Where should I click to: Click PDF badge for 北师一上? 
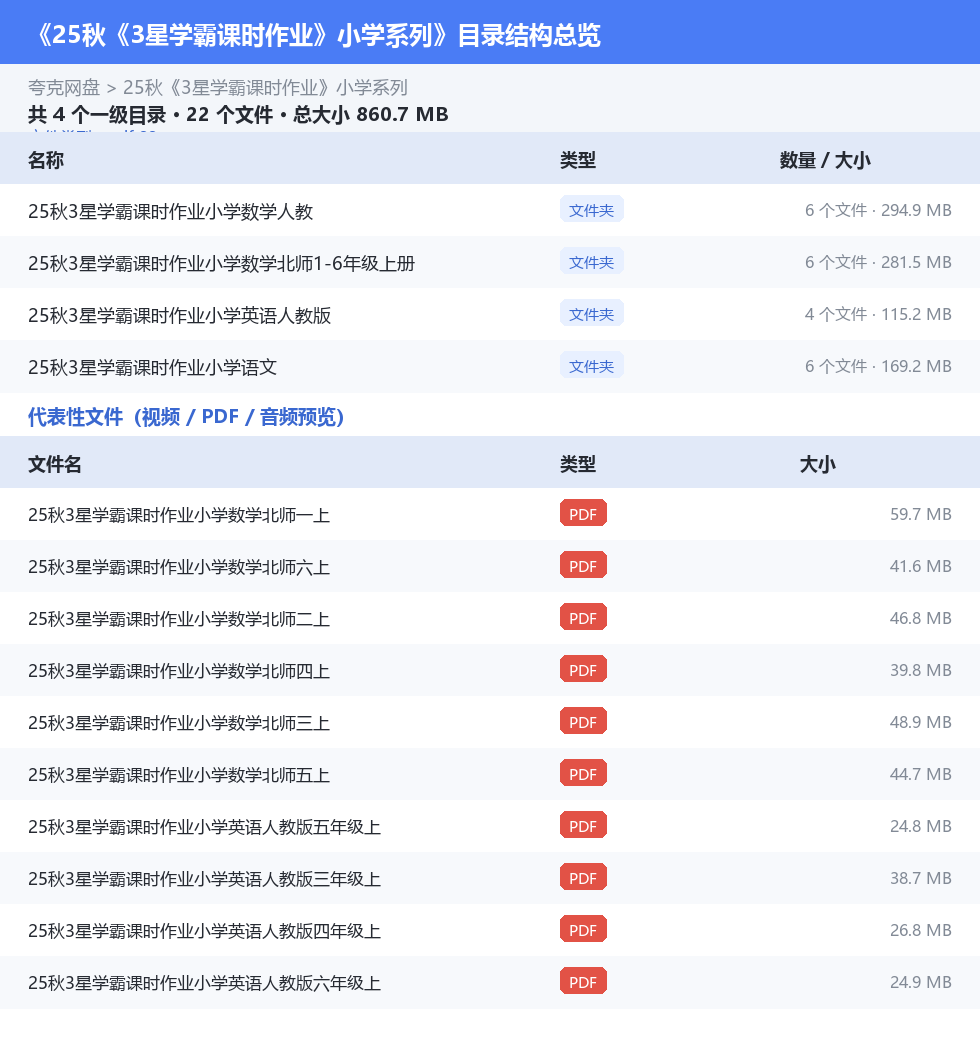pos(583,513)
